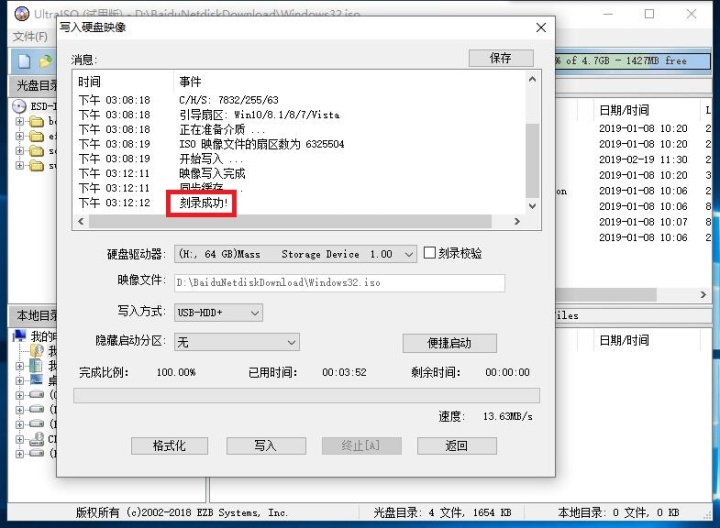Image resolution: width=720 pixels, height=528 pixels.
Task: Click the 映像文件 path field
Action: tap(340, 283)
